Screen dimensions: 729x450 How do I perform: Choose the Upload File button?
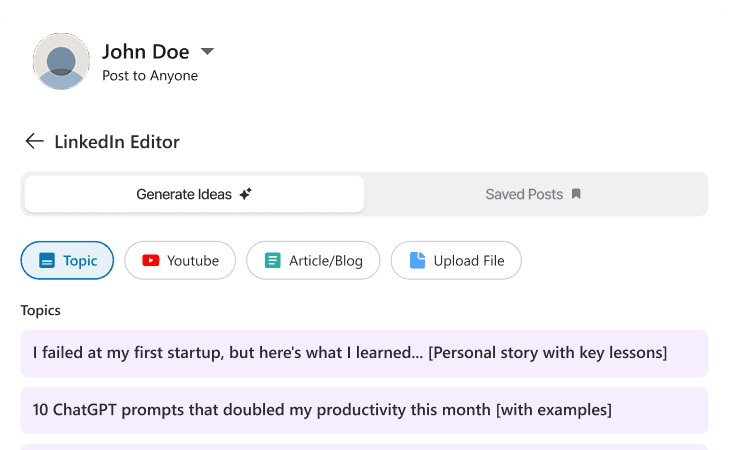click(x=456, y=260)
